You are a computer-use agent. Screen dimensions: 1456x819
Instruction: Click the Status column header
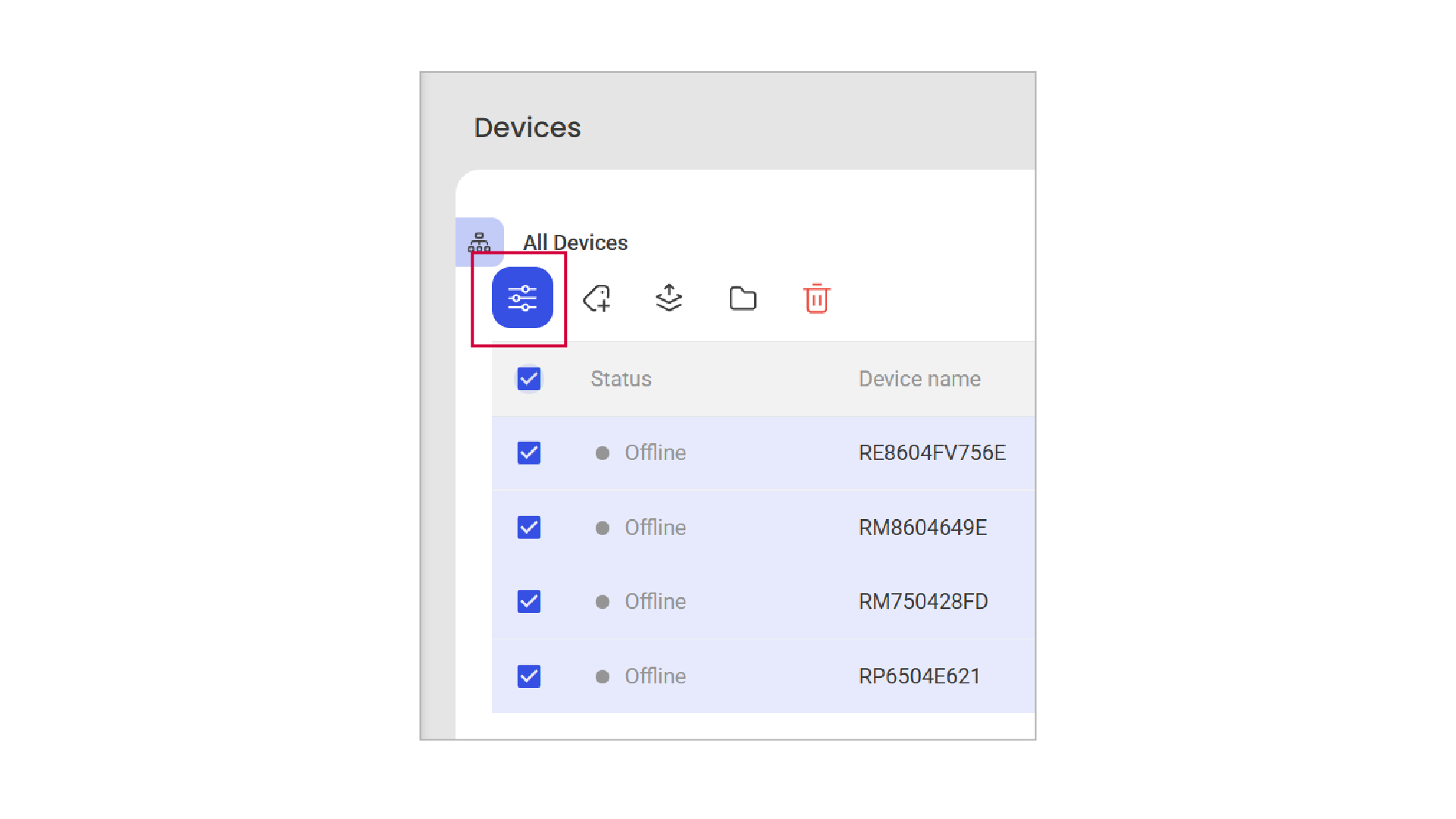point(621,379)
